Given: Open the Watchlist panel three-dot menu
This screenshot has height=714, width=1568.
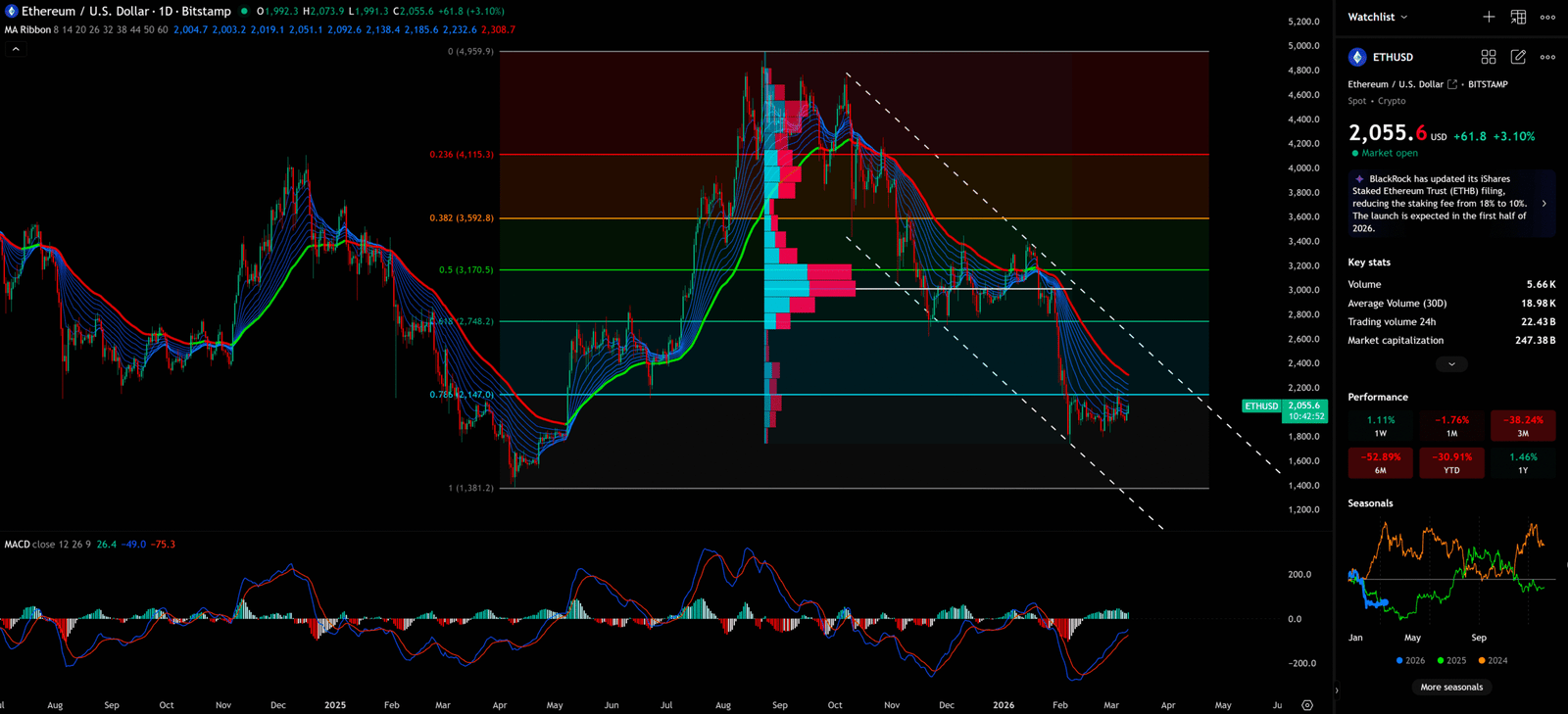Looking at the screenshot, I should [1547, 17].
